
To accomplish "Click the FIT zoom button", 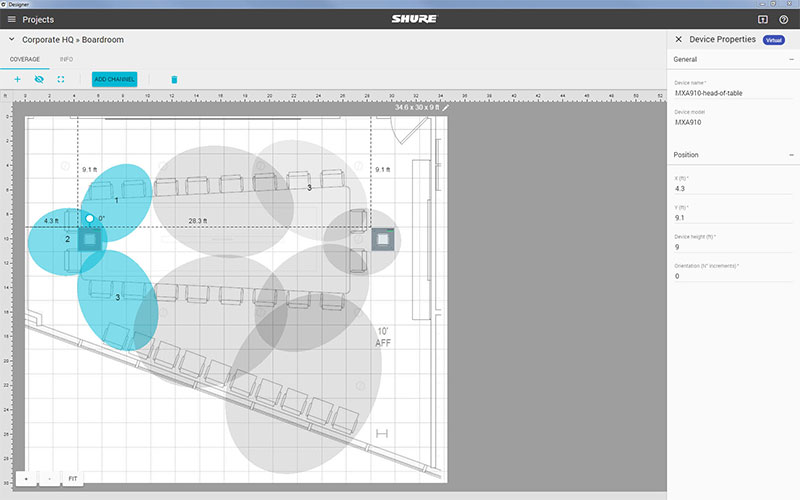I will pyautogui.click(x=72, y=479).
